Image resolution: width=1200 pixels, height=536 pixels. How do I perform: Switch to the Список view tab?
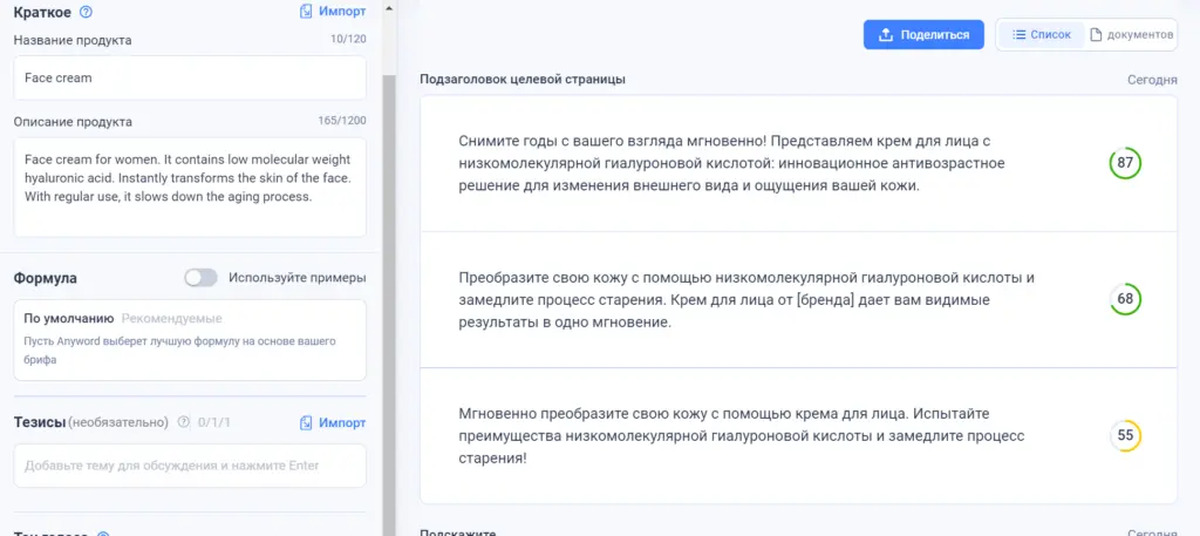(x=1041, y=34)
